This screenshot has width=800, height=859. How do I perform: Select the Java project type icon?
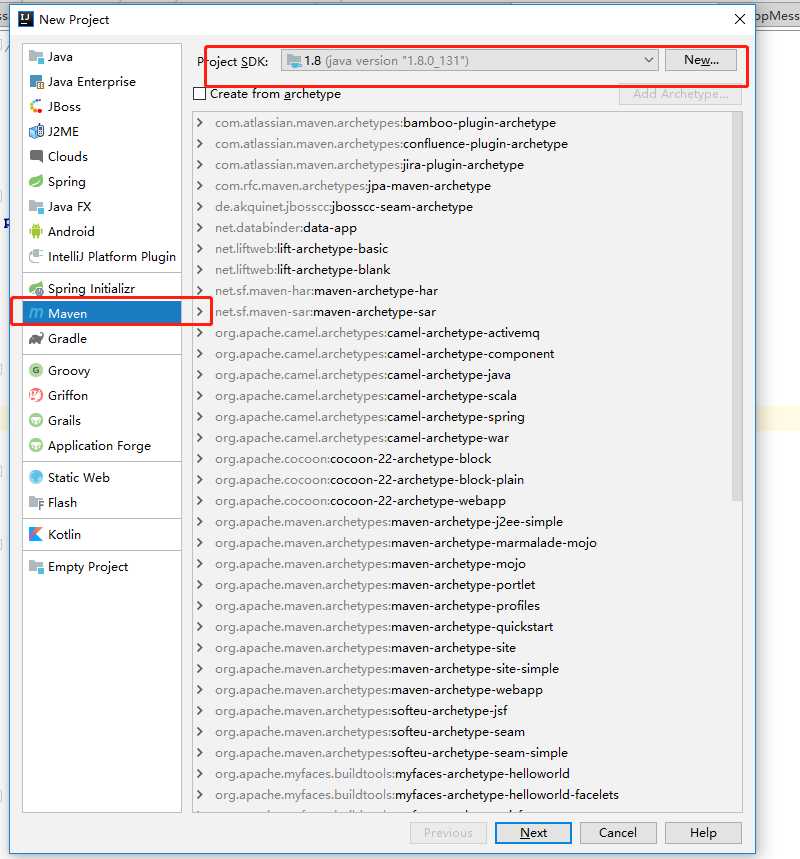coord(36,56)
